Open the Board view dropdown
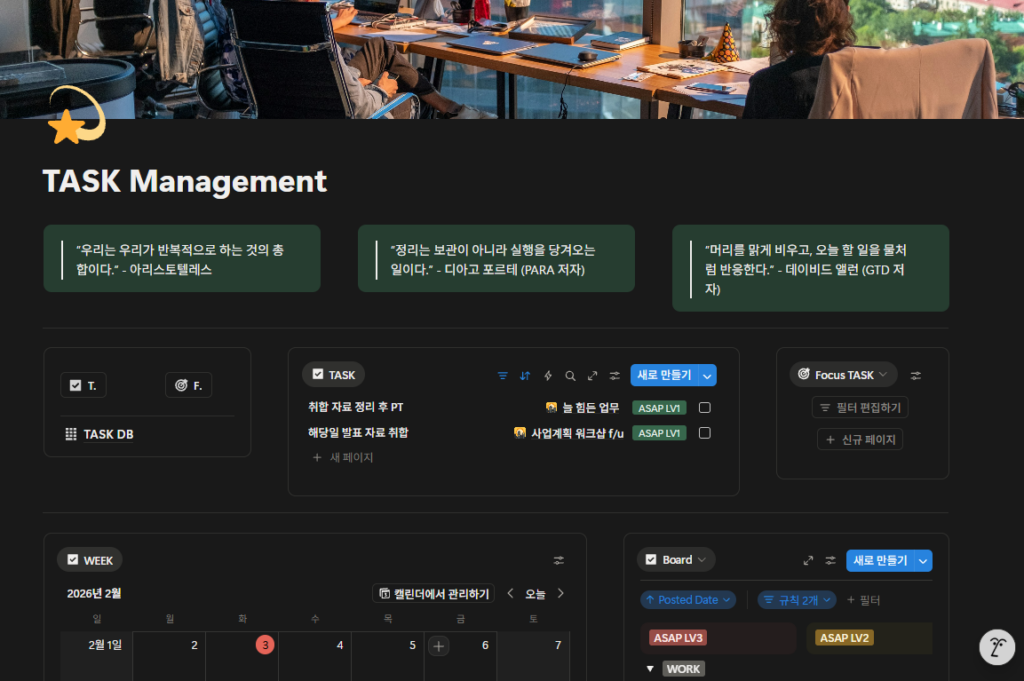The height and width of the screenshot is (681, 1024). coord(676,560)
